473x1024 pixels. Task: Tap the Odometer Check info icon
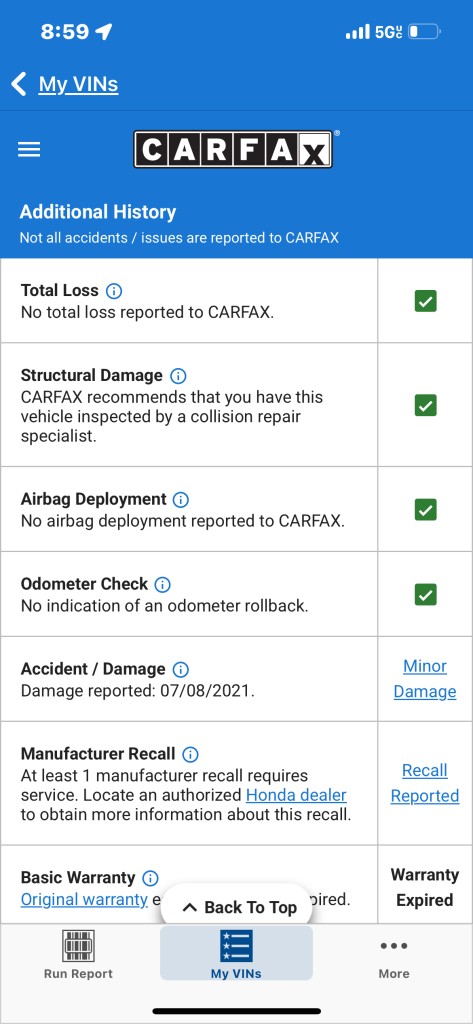point(162,584)
